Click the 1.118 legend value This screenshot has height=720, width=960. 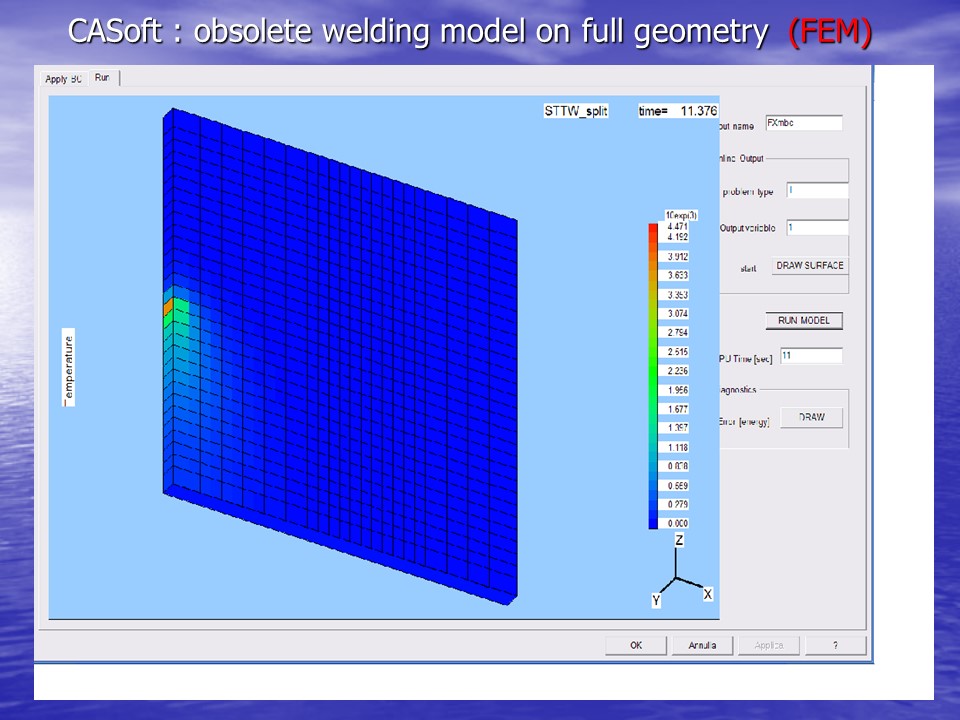[678, 448]
